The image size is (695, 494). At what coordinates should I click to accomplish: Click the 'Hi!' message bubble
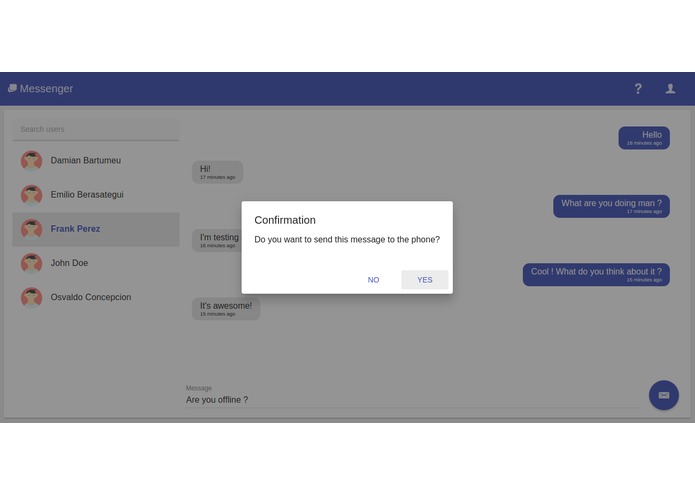tap(217, 172)
